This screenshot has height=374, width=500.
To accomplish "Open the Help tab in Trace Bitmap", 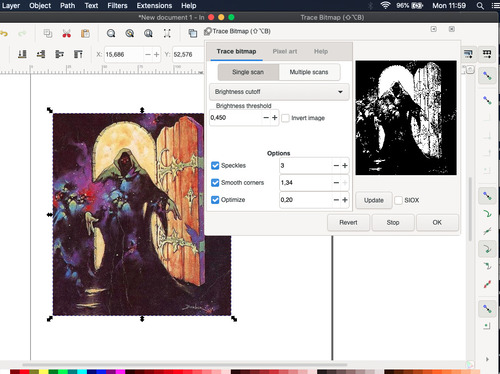I will (x=321, y=51).
